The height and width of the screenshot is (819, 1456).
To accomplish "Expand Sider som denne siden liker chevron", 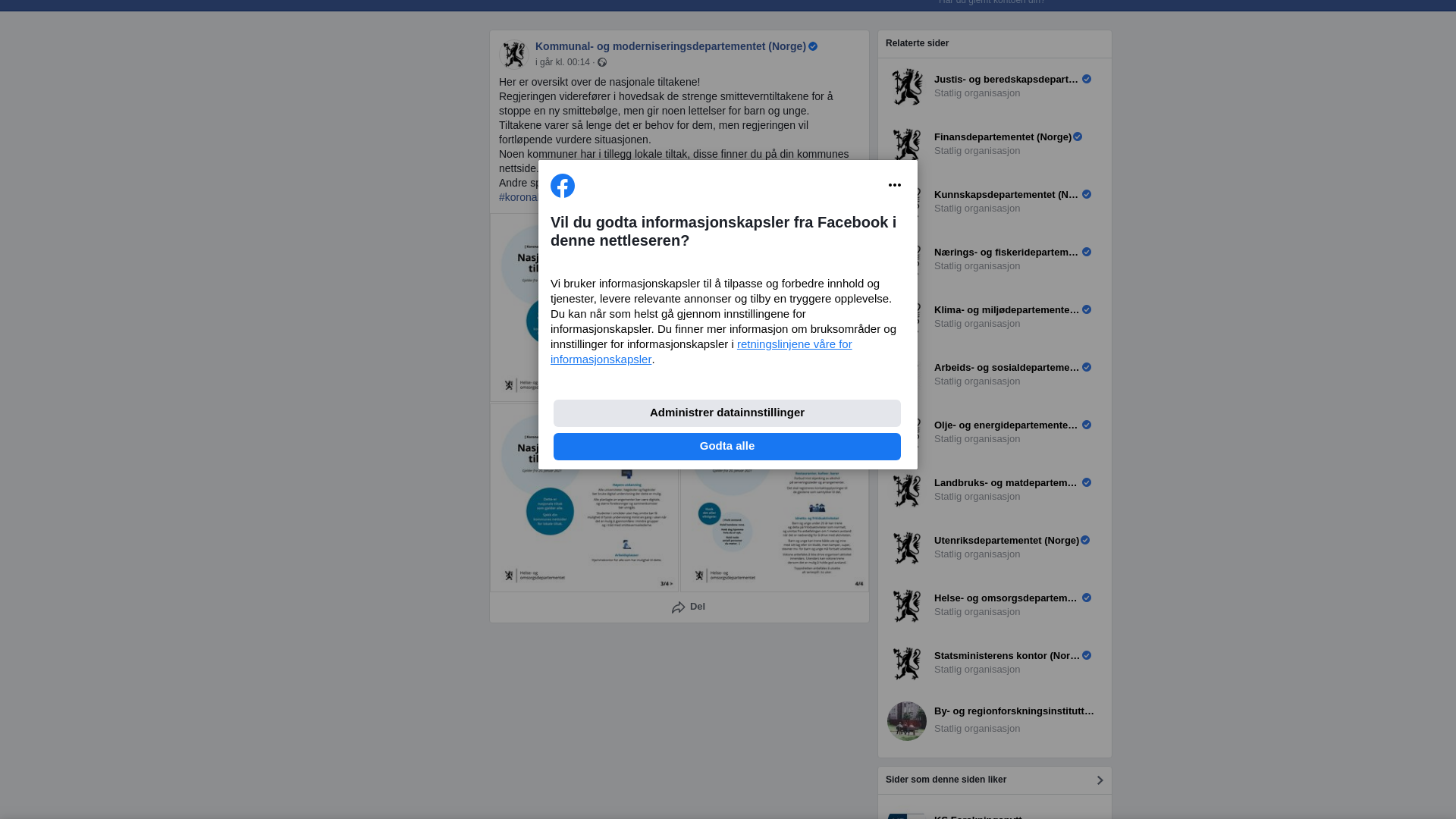I will (x=1100, y=780).
